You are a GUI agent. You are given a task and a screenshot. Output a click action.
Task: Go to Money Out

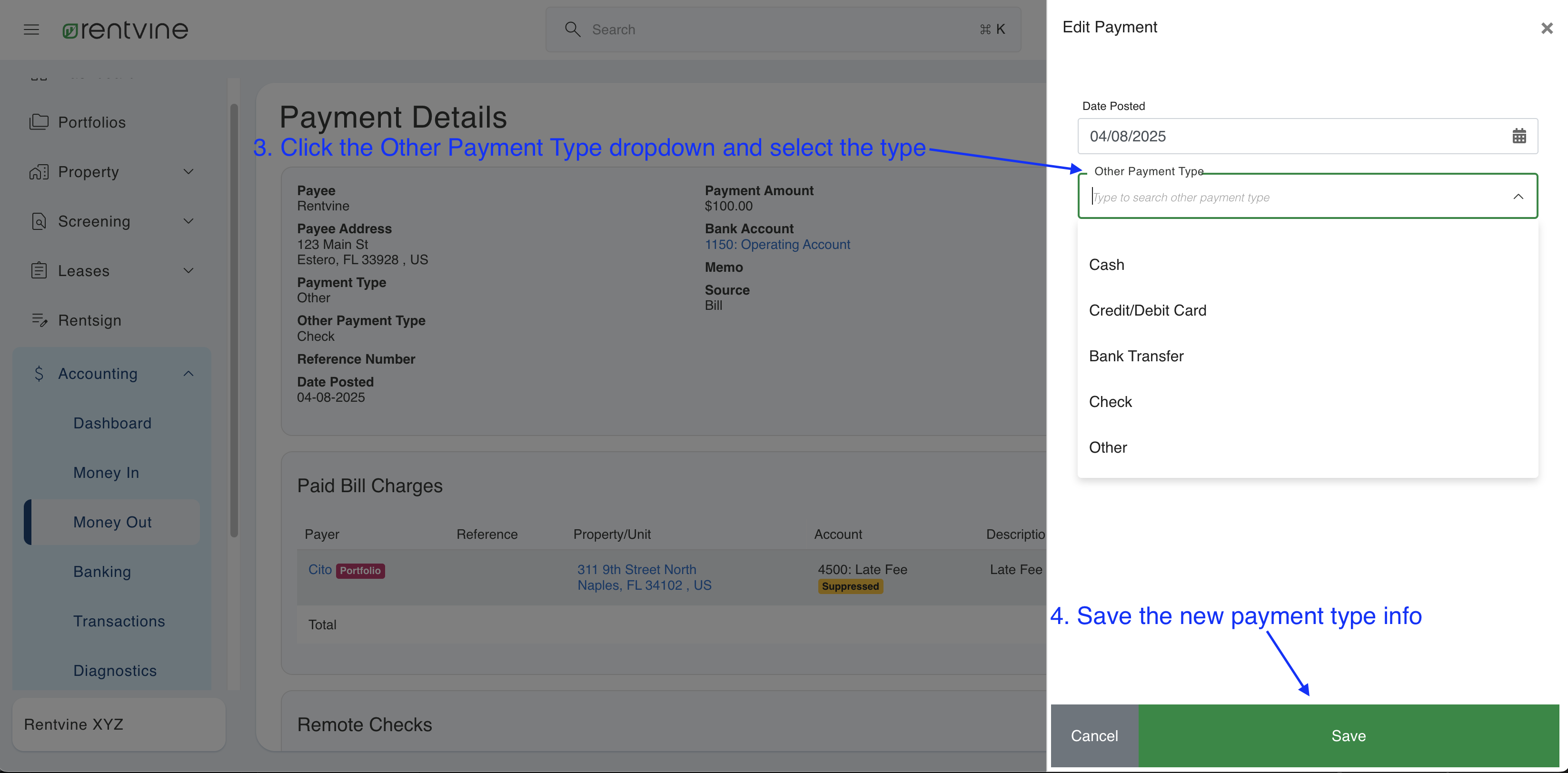tap(112, 522)
